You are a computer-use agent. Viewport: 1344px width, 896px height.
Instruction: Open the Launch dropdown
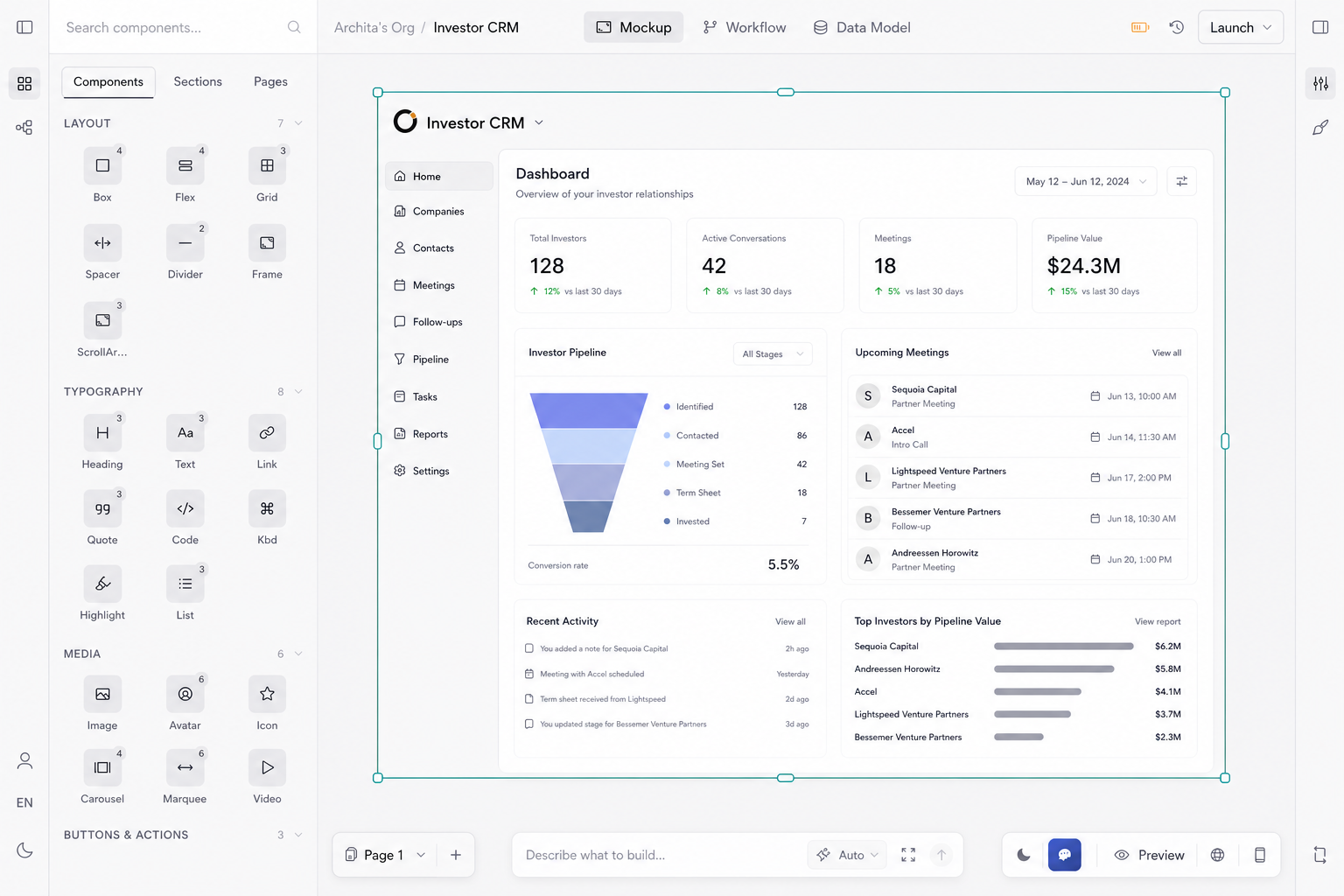tap(1241, 27)
